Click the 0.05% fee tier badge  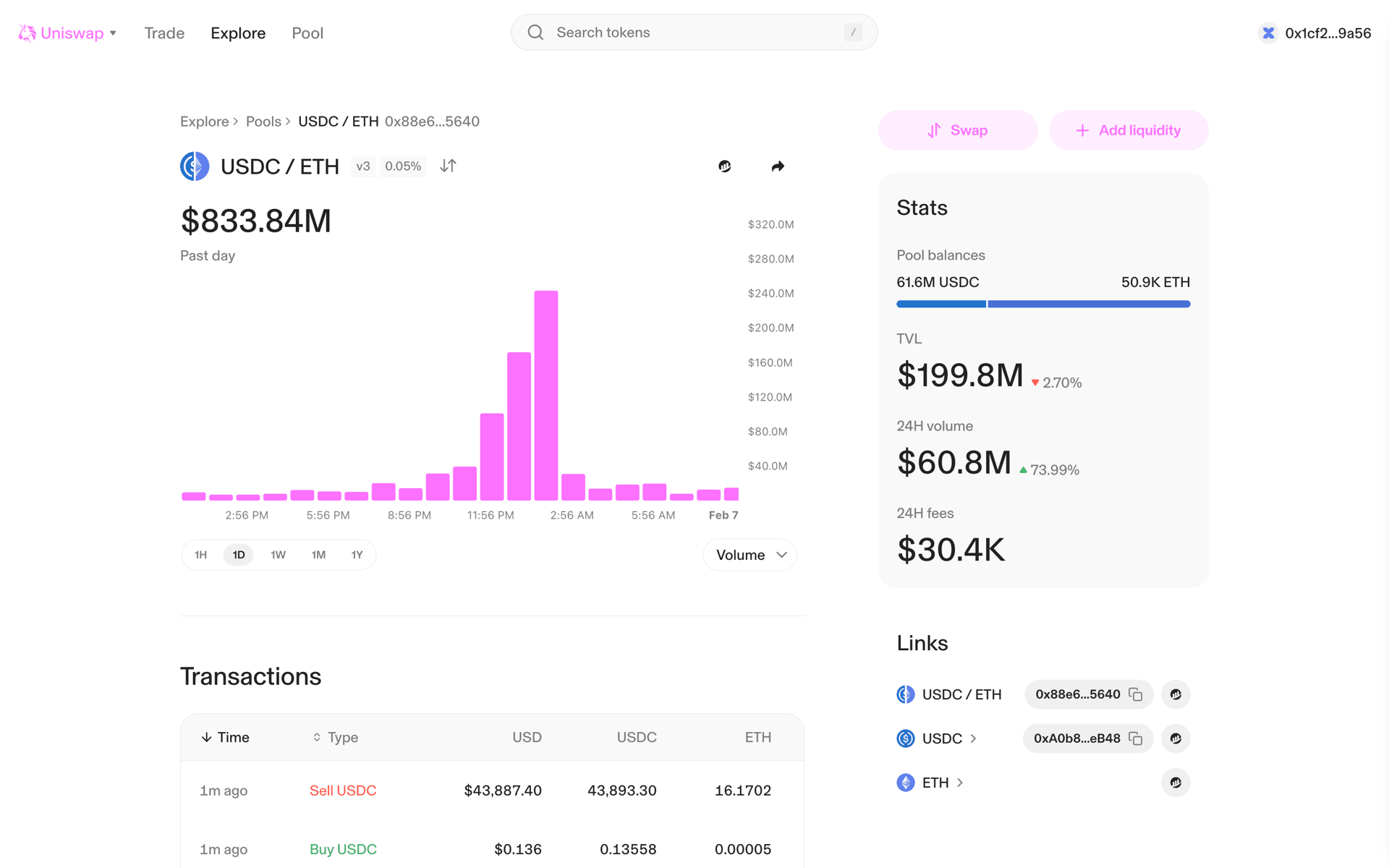pos(403,166)
